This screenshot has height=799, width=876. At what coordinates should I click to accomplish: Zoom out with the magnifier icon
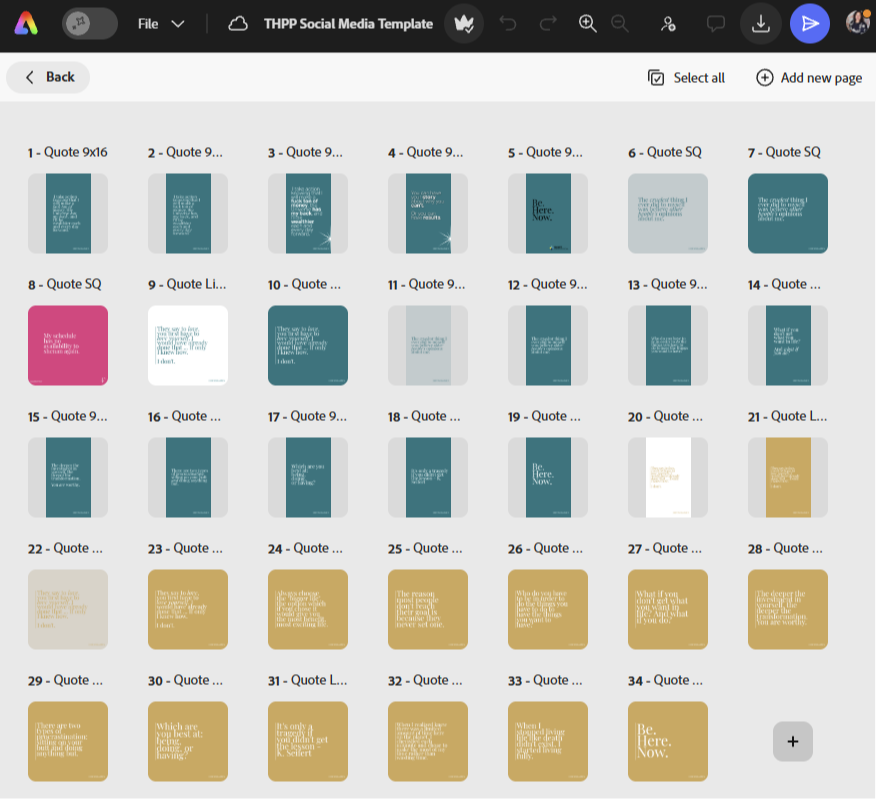(620, 23)
